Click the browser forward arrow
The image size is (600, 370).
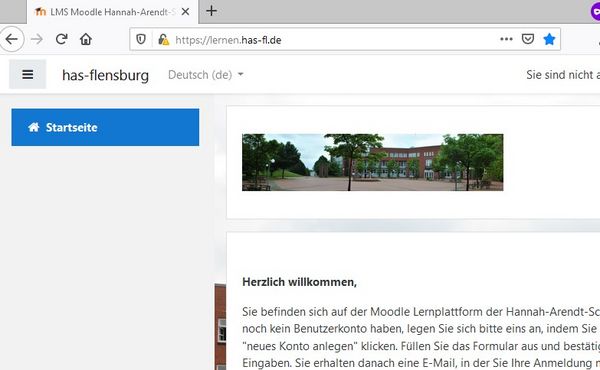click(37, 39)
